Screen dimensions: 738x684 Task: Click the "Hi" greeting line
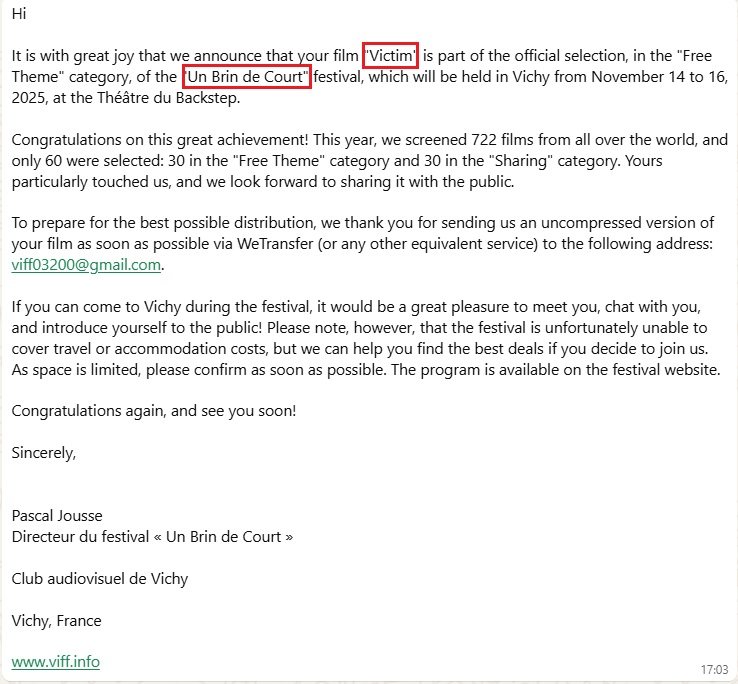tap(19, 14)
